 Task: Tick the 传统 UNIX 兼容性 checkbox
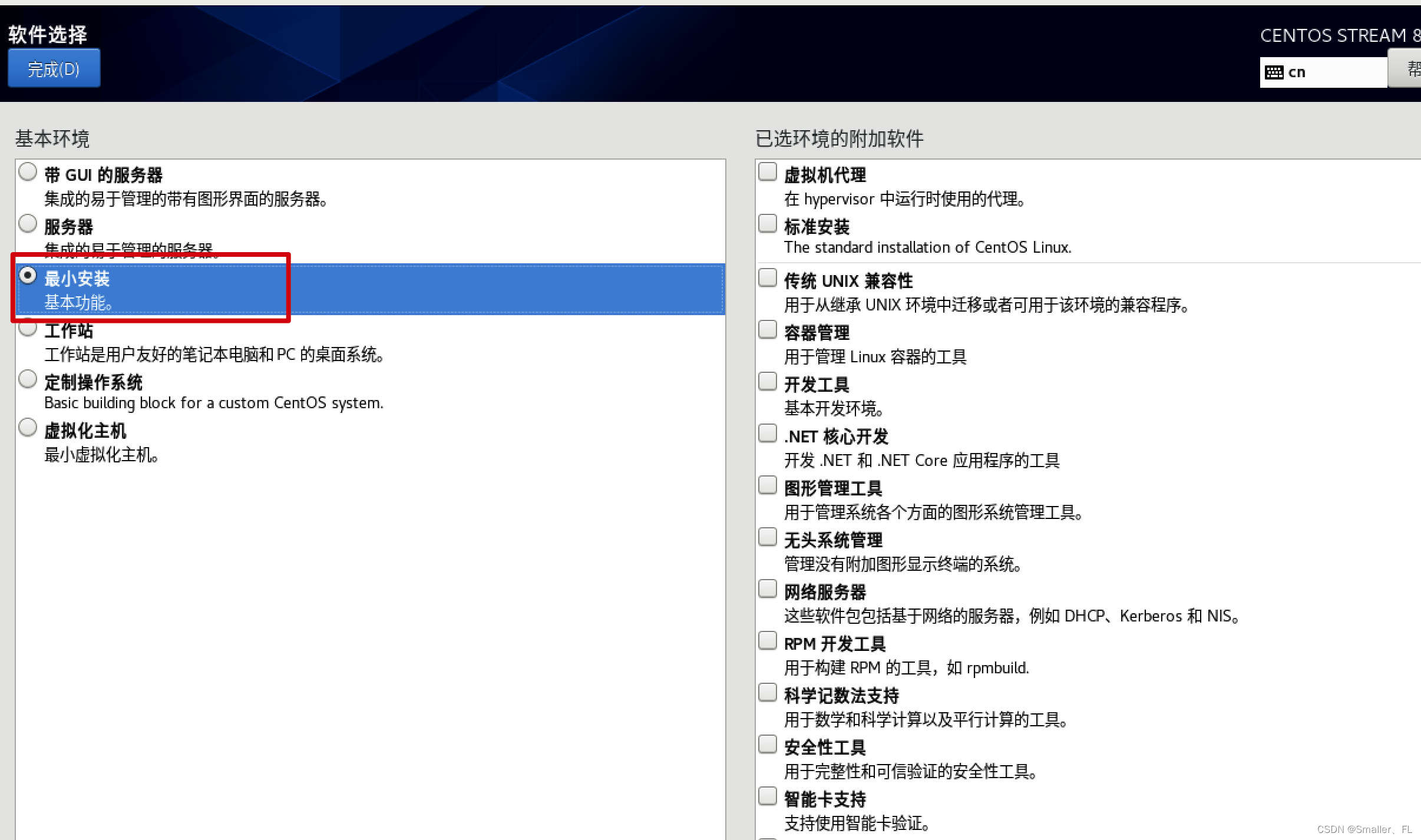[x=767, y=278]
